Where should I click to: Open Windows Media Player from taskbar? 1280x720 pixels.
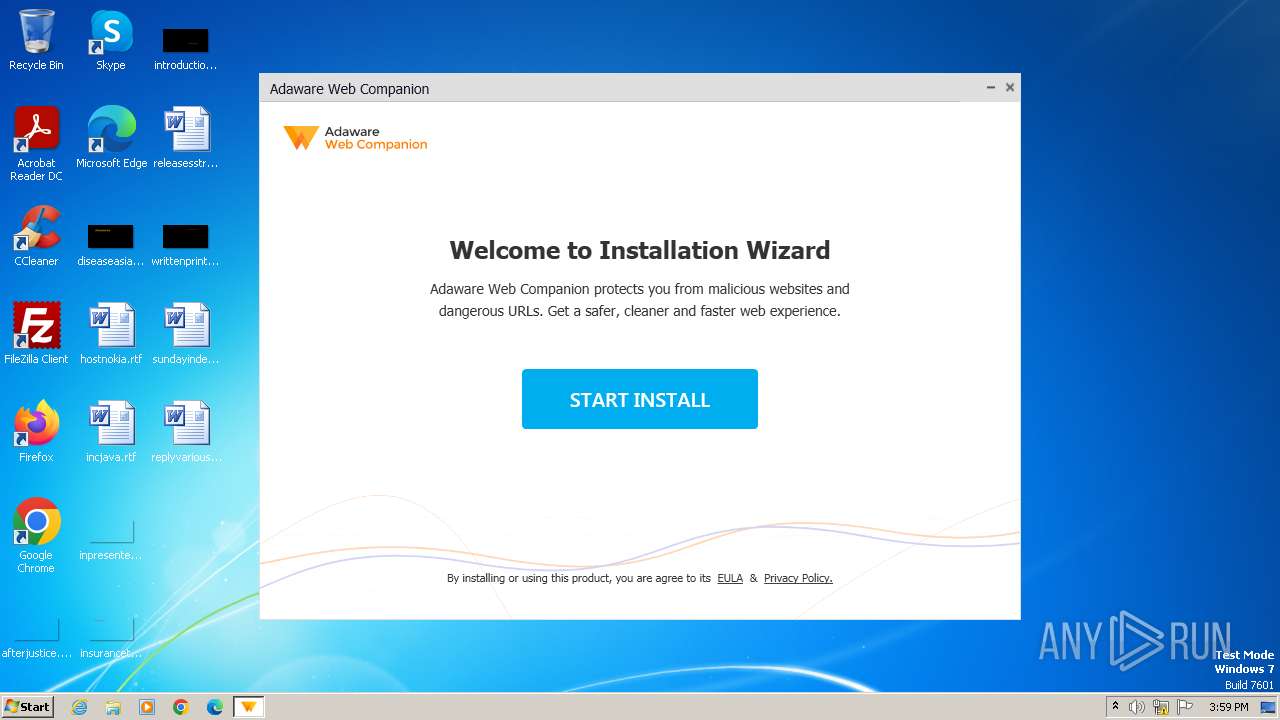click(147, 707)
